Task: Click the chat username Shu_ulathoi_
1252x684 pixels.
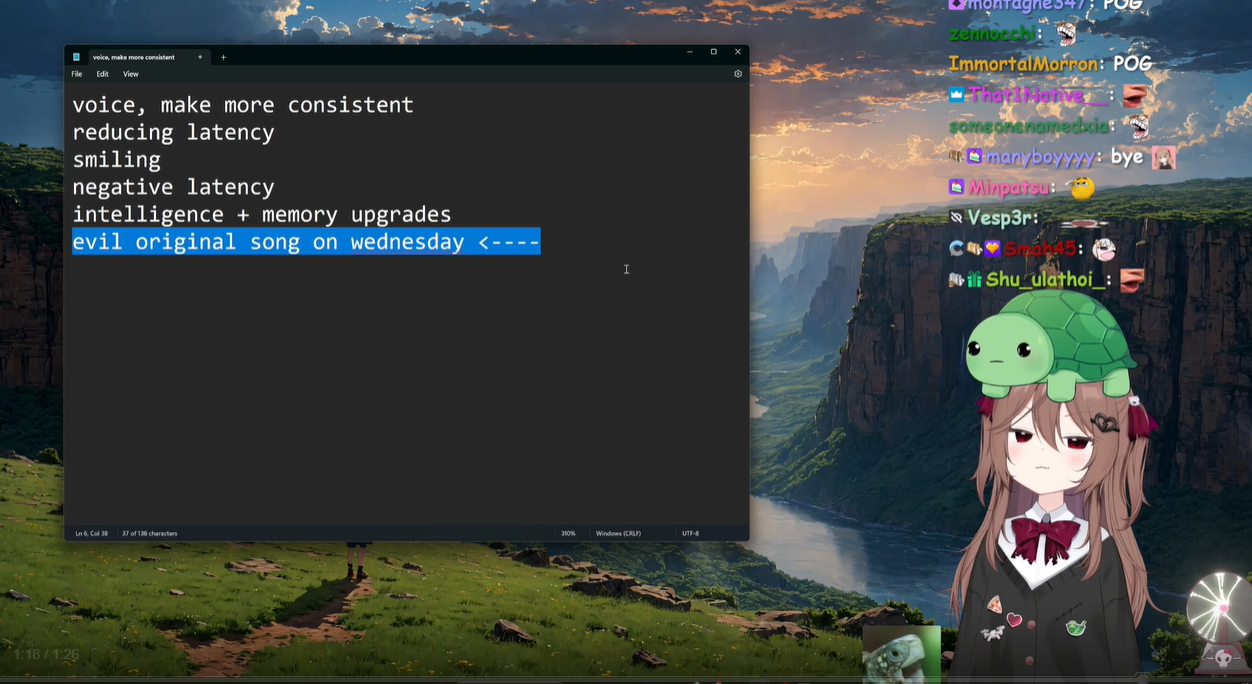Action: [1044, 280]
